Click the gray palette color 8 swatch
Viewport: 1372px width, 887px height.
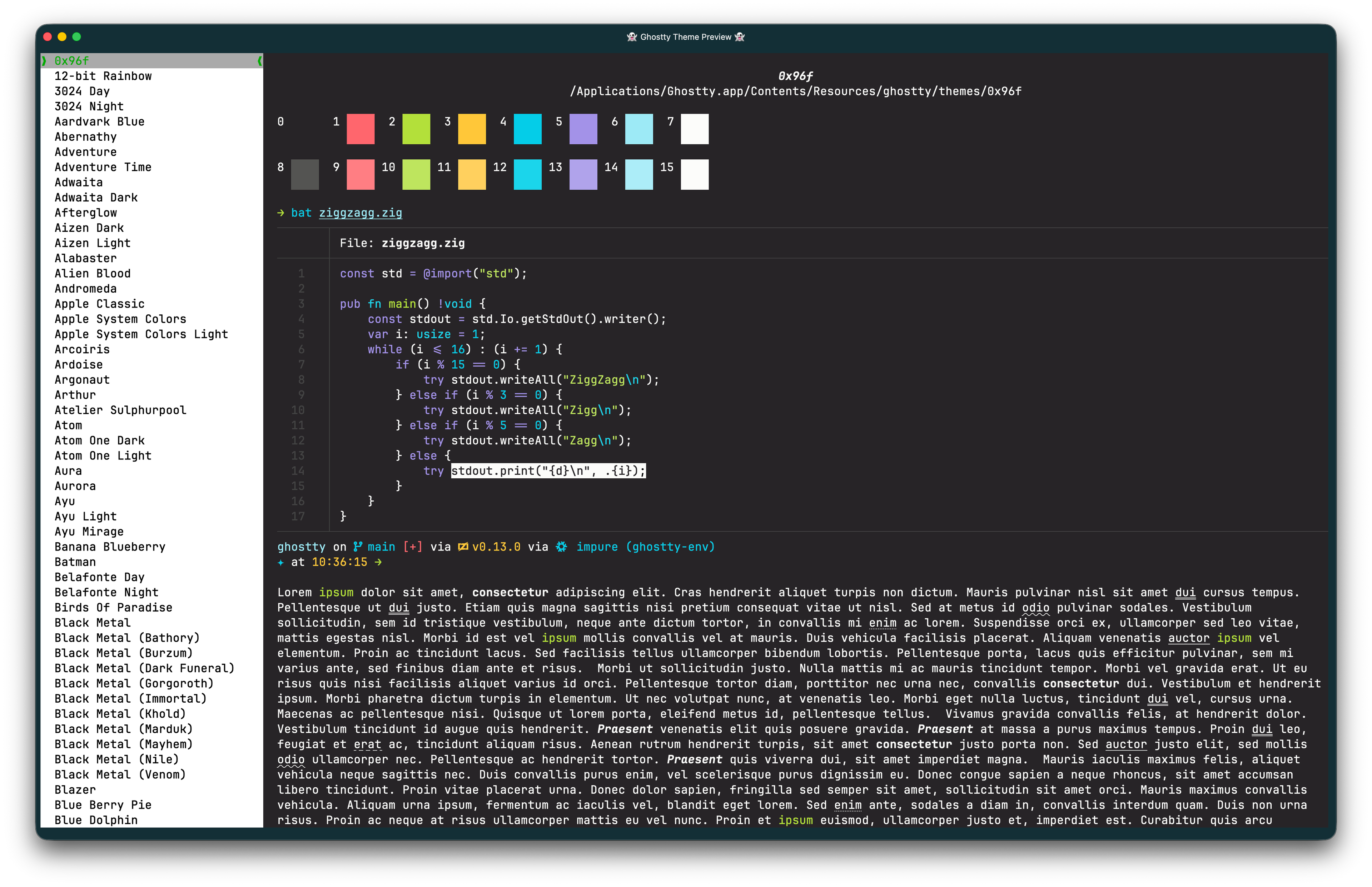click(x=305, y=175)
